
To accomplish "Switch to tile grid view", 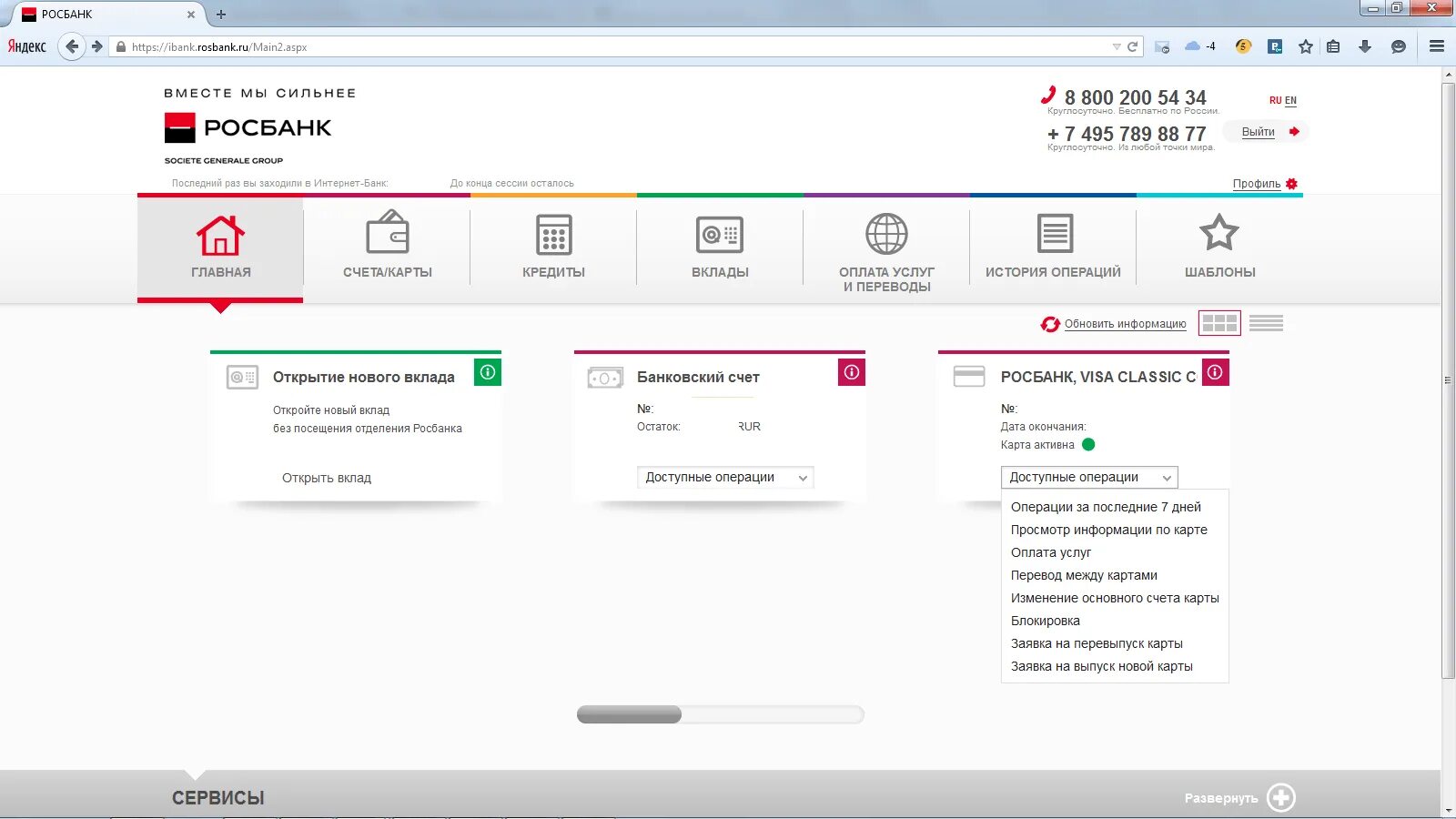I will pos(1219,323).
